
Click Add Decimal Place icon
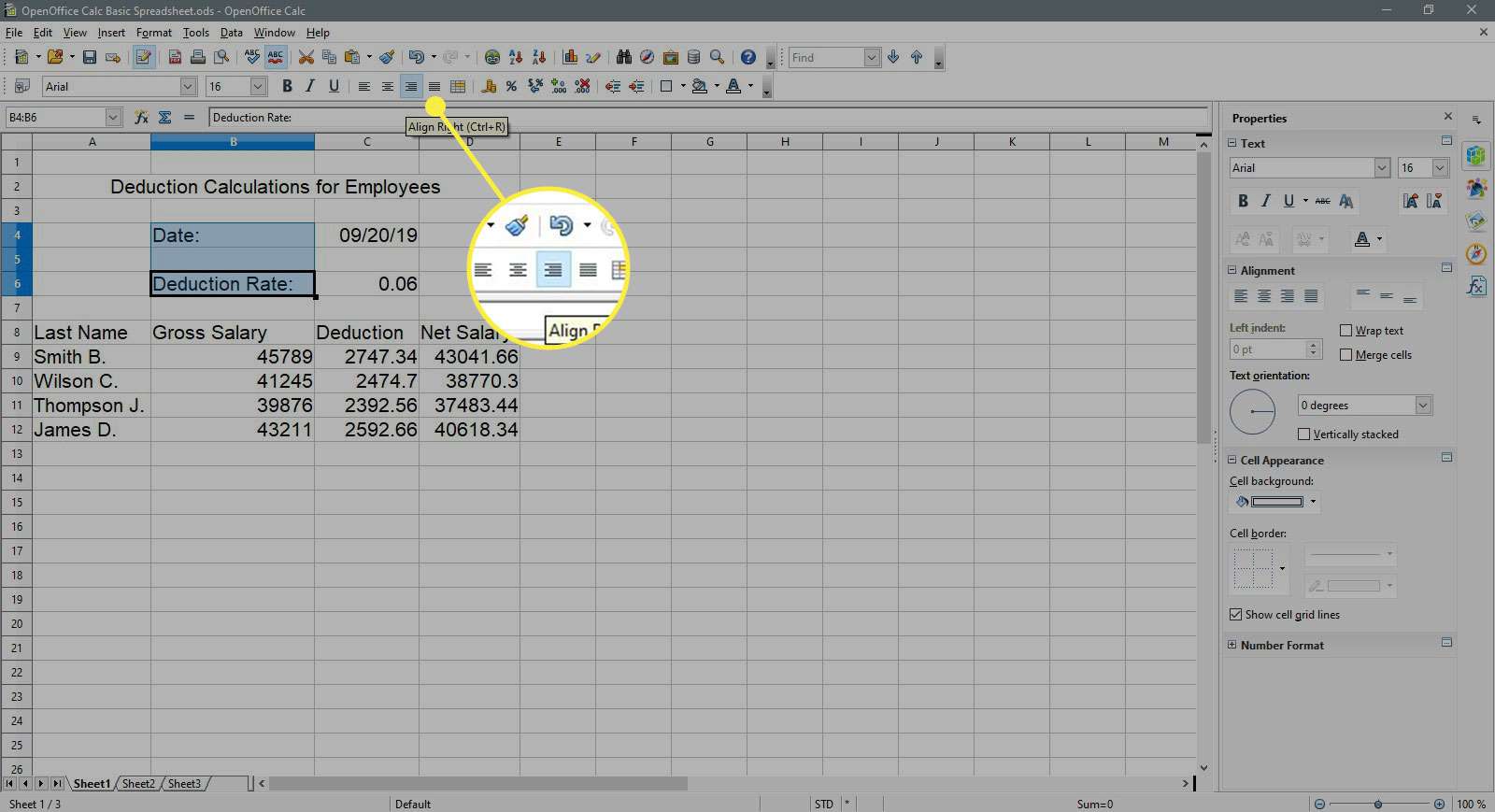coord(559,86)
